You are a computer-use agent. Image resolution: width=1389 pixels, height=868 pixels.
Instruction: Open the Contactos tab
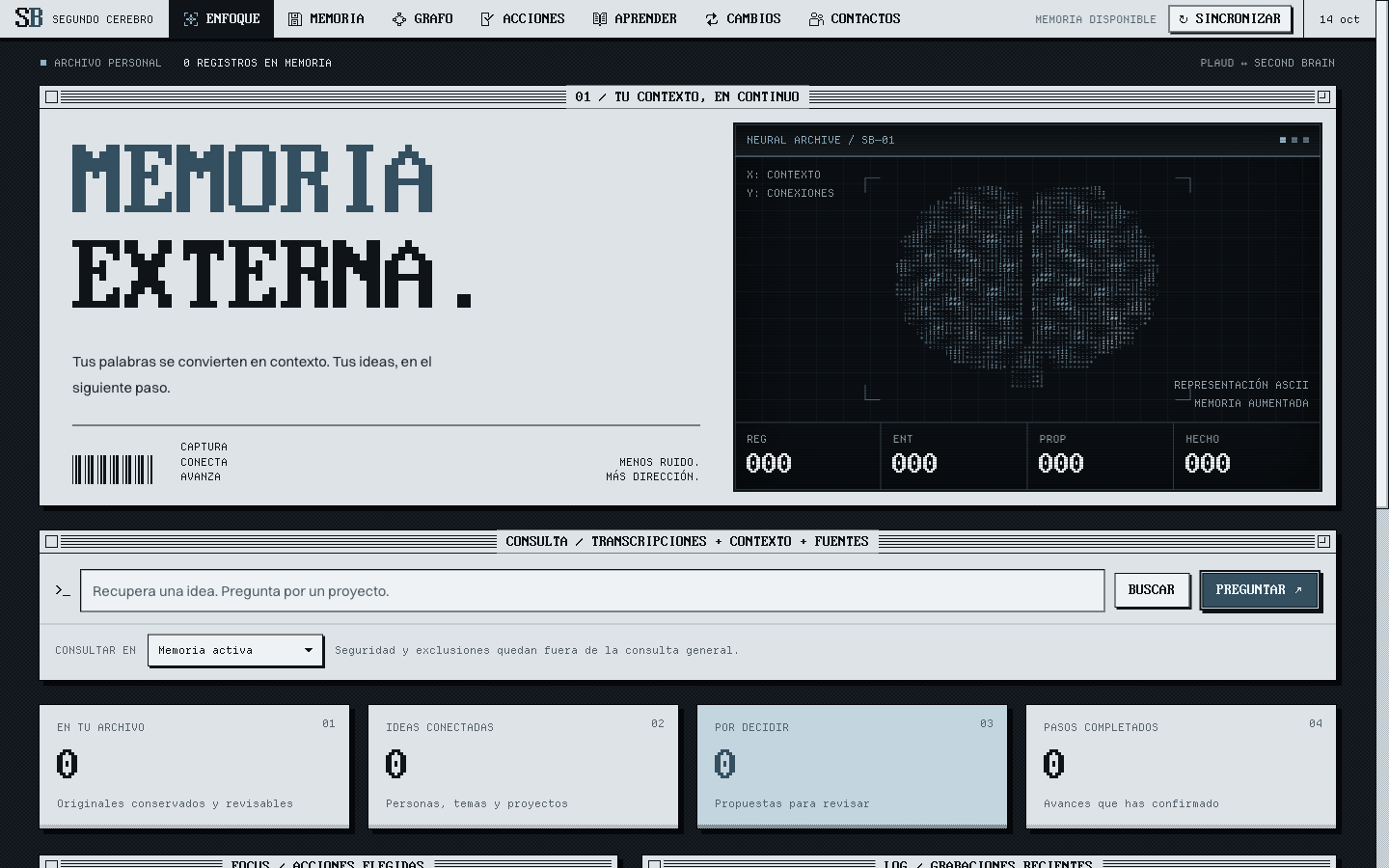tap(855, 19)
